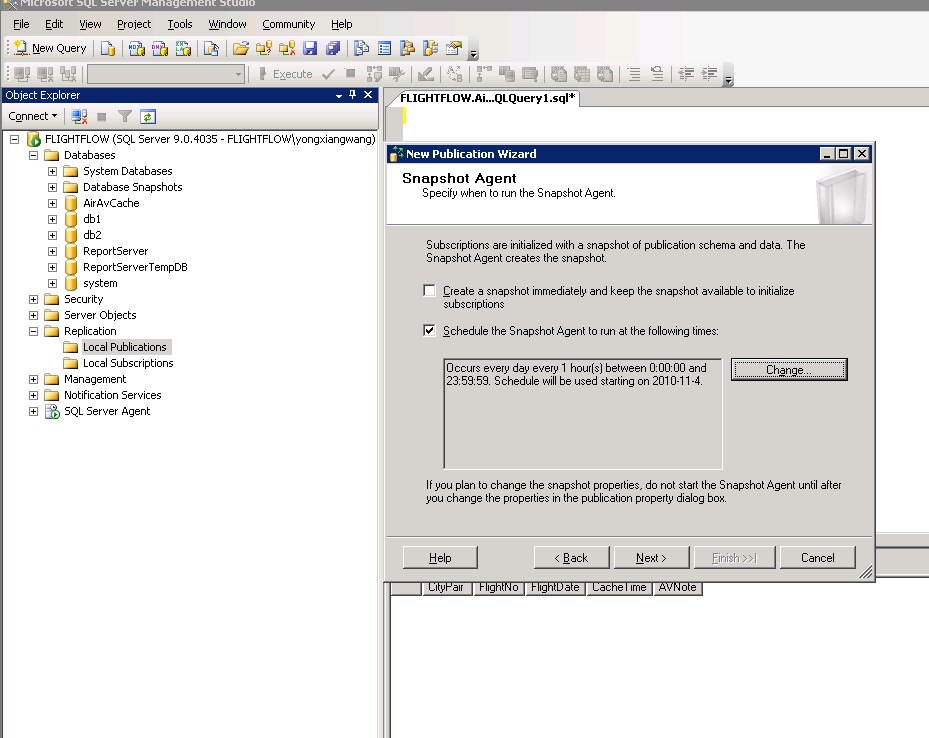Viewport: 929px width, 738px height.
Task: Click the Save floppy disk icon
Action: pyautogui.click(x=310, y=48)
